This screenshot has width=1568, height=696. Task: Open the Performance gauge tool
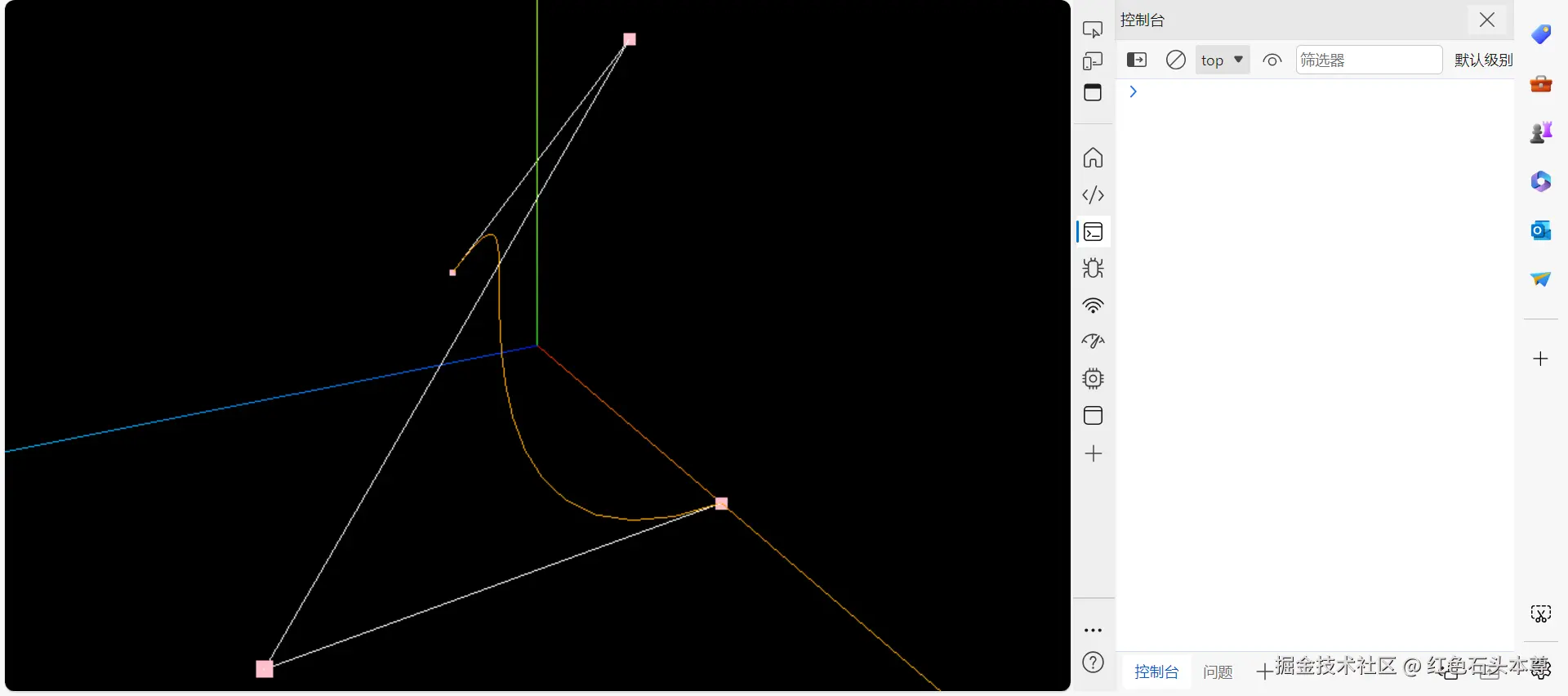pyautogui.click(x=1093, y=341)
